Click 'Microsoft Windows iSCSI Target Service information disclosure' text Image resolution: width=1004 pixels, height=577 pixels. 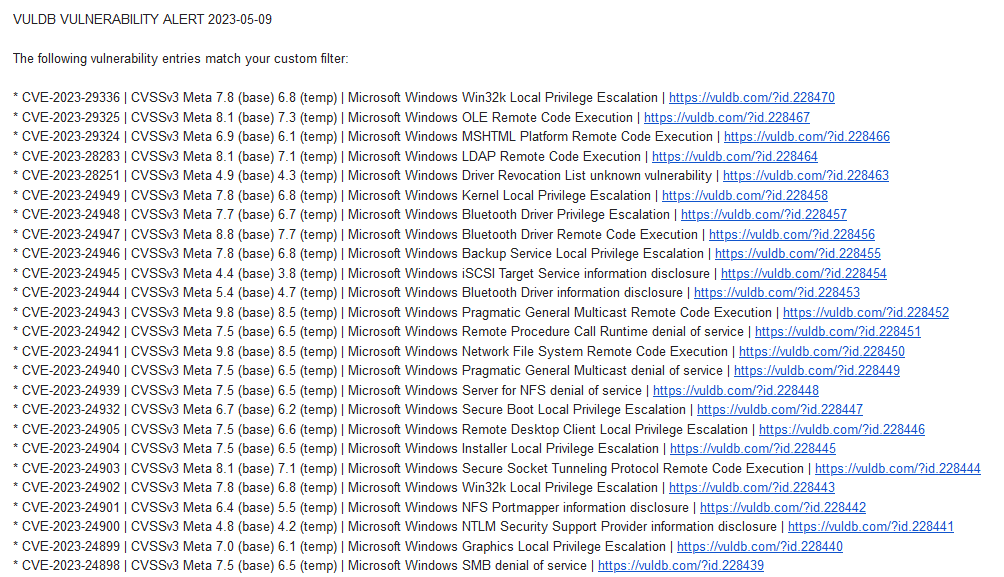coord(529,273)
